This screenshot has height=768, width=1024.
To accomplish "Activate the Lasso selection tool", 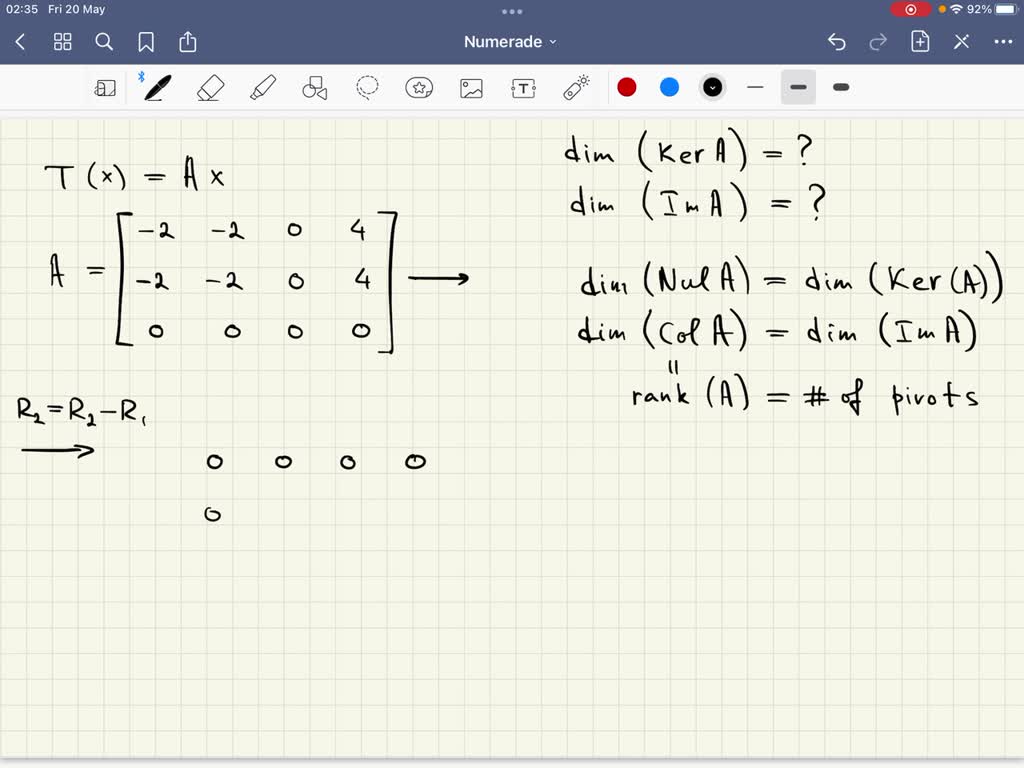I will point(367,88).
